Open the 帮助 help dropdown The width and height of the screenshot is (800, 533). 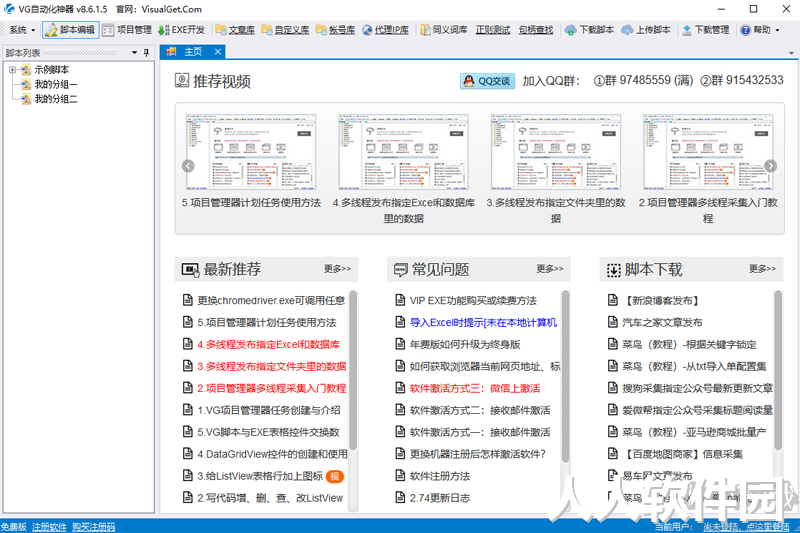tap(760, 30)
